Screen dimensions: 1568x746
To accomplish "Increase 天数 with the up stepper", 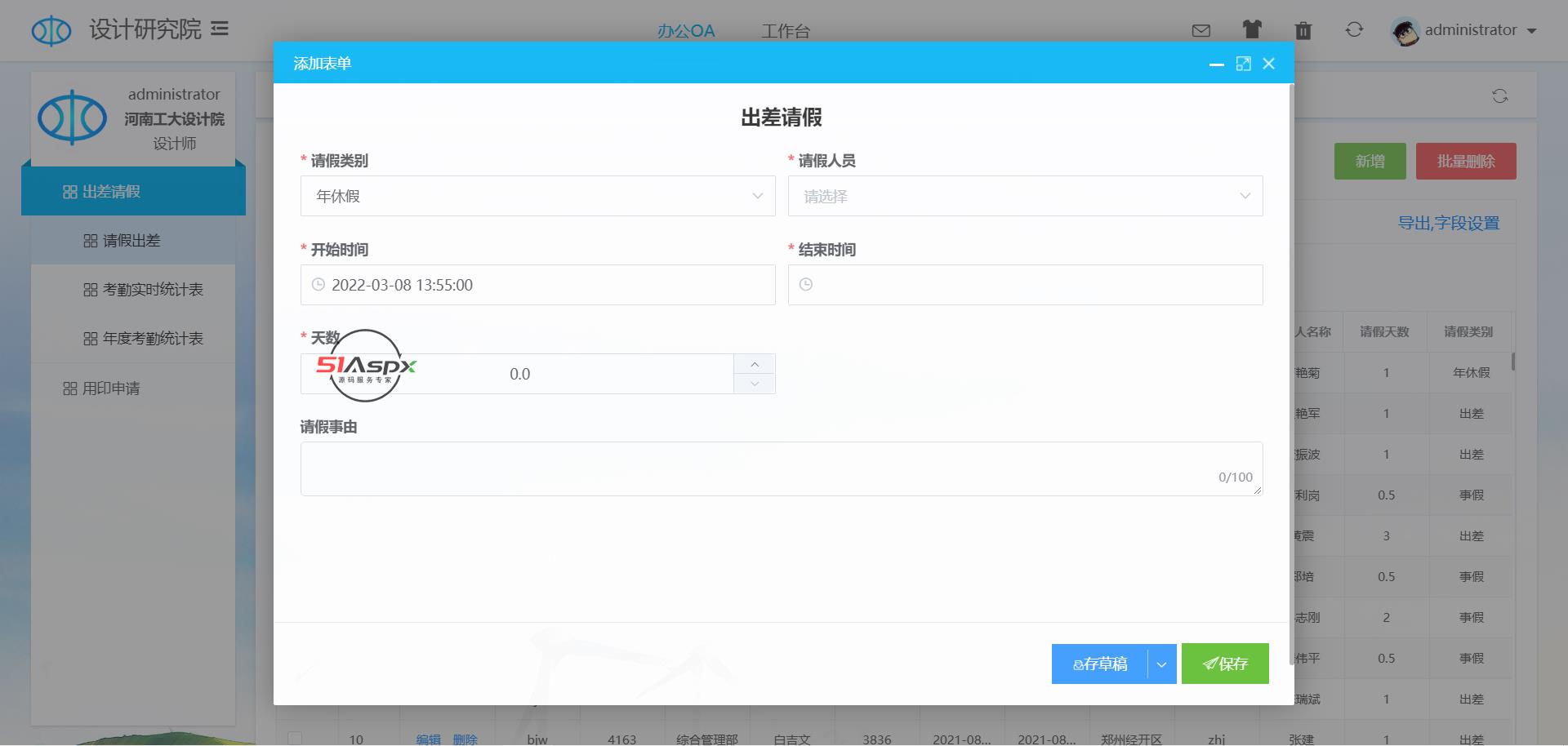I will [755, 364].
